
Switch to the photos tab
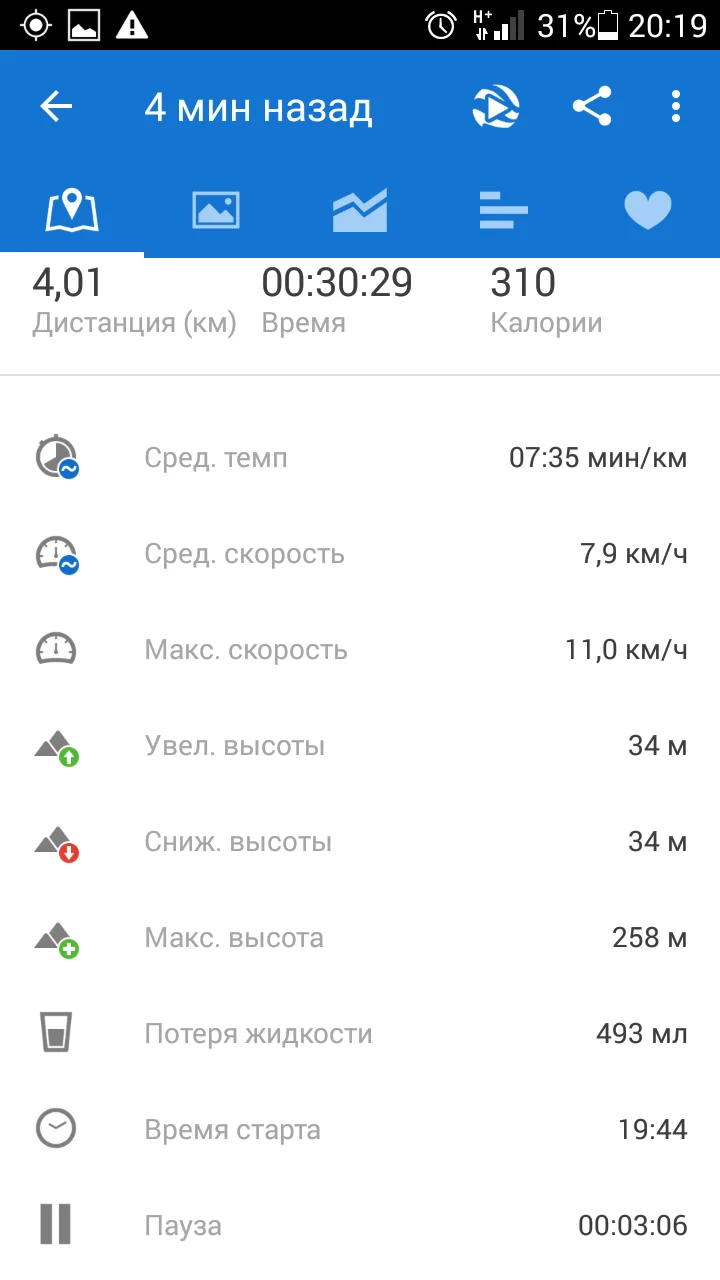[216, 210]
